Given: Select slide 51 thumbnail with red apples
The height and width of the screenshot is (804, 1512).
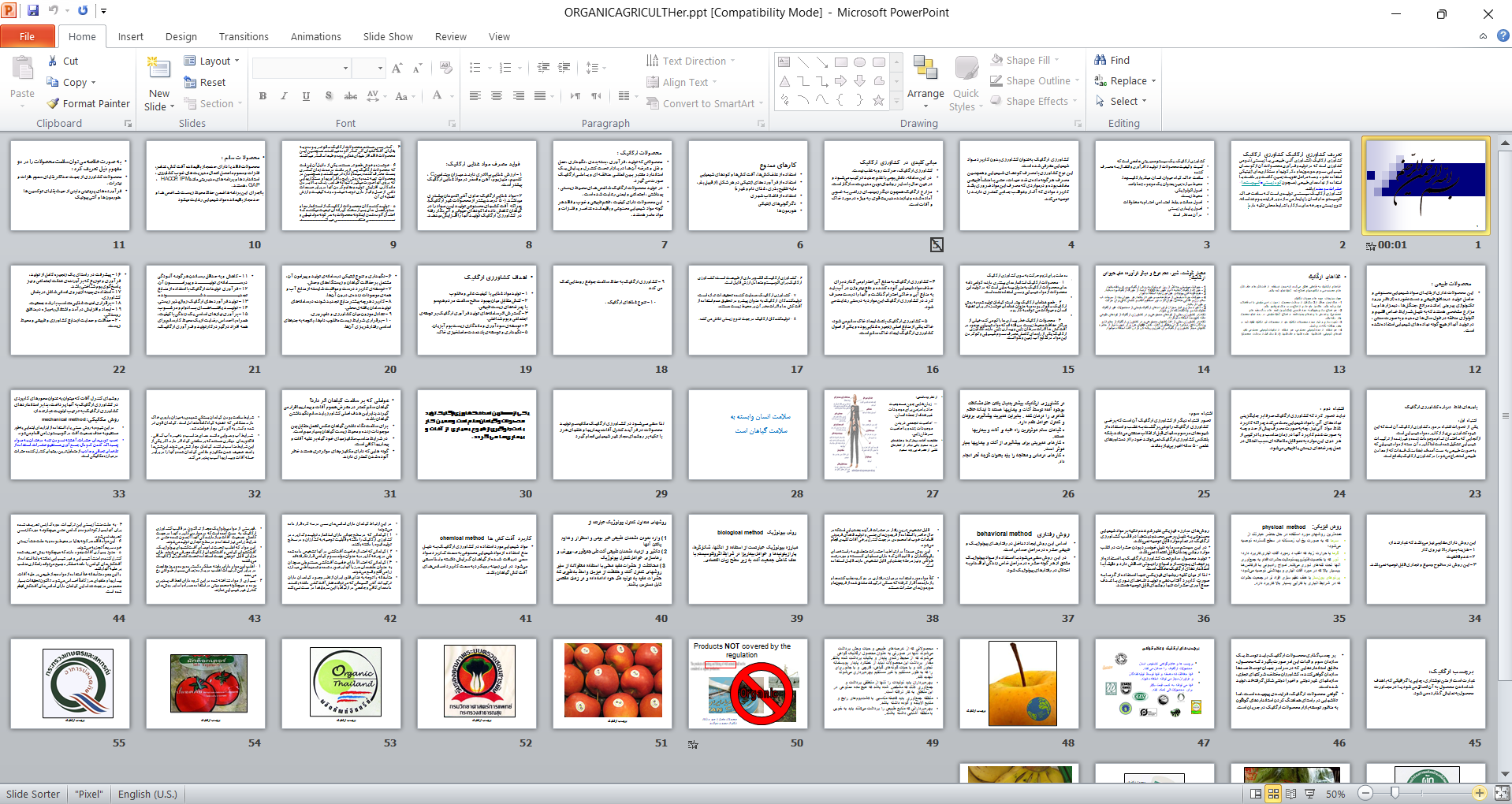Looking at the screenshot, I should [613, 683].
